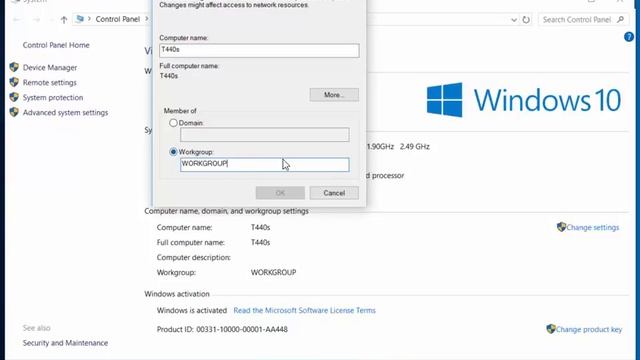Open Control Panel Home link
Viewport: 640px width, 360px height.
click(x=56, y=45)
